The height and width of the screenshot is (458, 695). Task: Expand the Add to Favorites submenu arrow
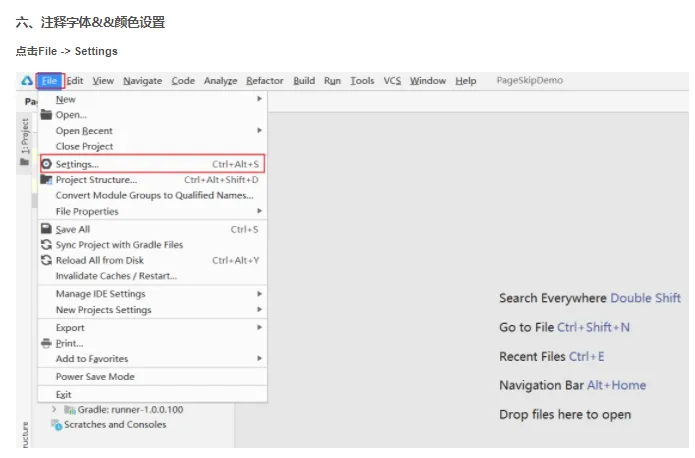click(259, 358)
